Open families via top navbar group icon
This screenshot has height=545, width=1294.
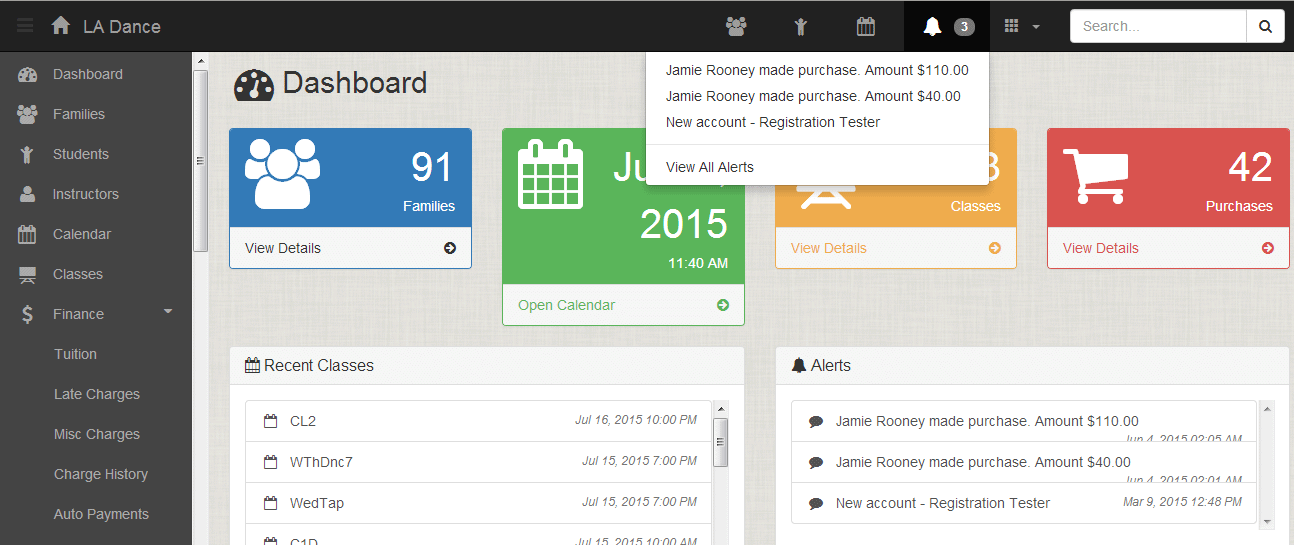point(737,27)
